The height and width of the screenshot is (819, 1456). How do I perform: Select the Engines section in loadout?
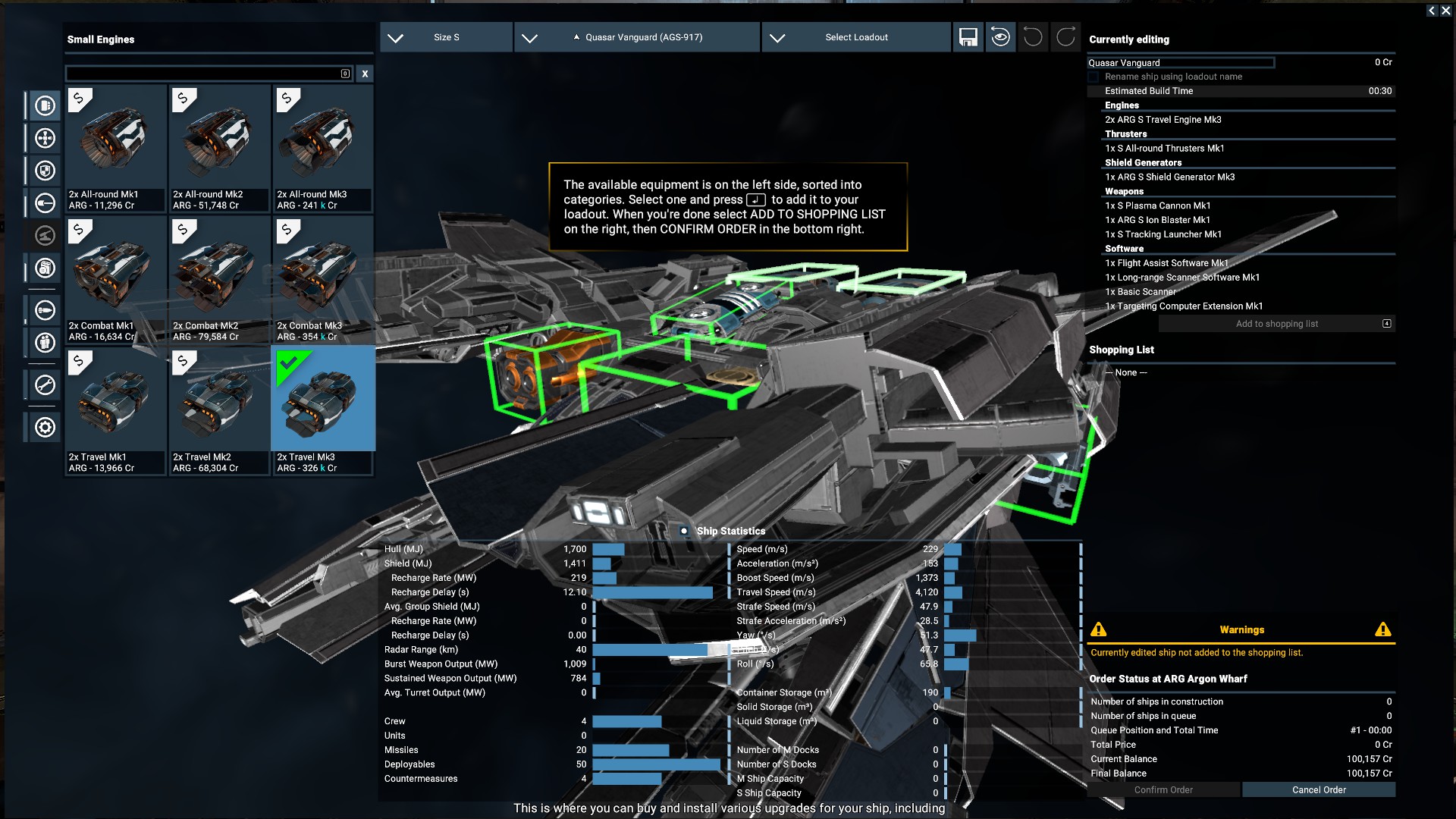pos(1122,105)
